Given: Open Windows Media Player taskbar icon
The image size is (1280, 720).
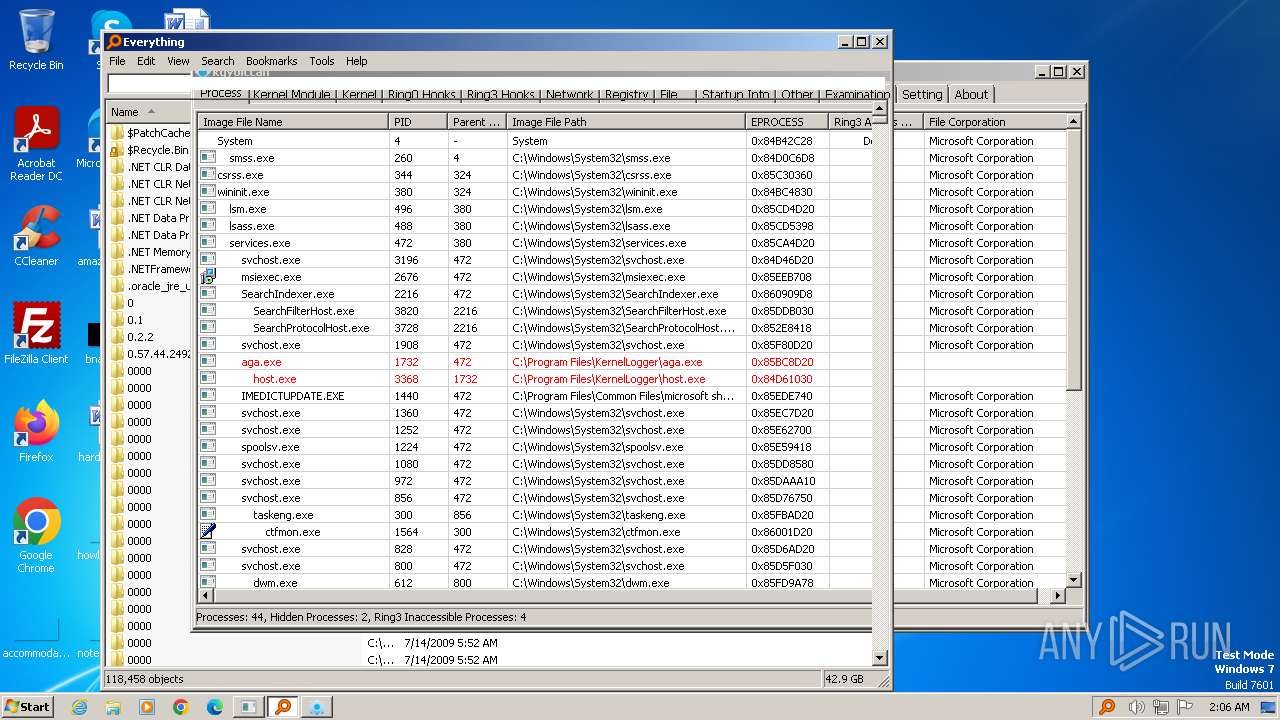Looking at the screenshot, I should click(147, 707).
